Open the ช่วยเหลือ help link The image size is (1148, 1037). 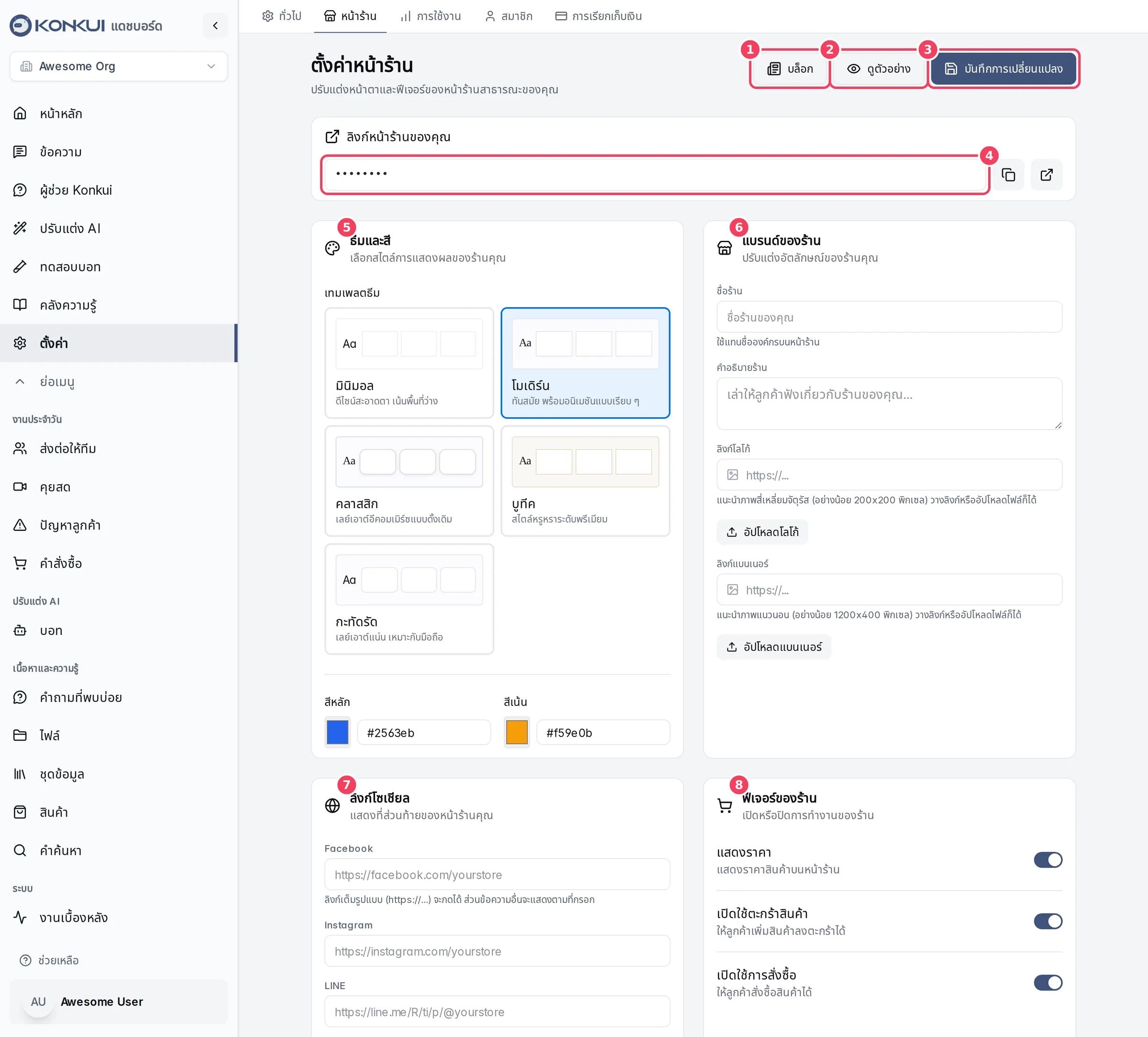[50, 960]
